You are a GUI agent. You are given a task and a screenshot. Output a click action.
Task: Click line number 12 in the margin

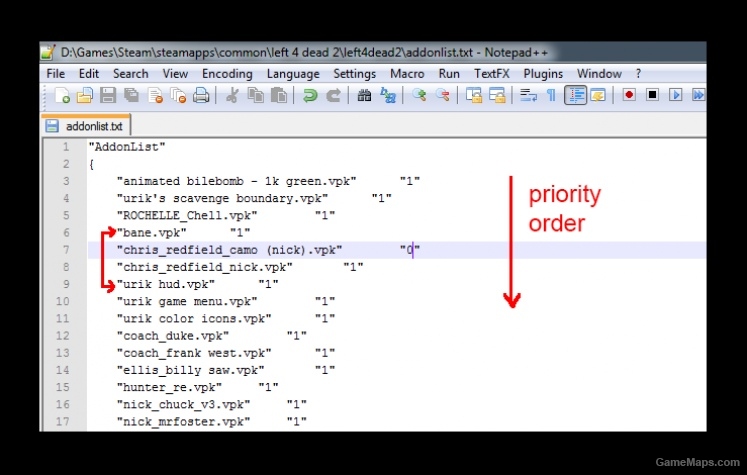point(62,335)
